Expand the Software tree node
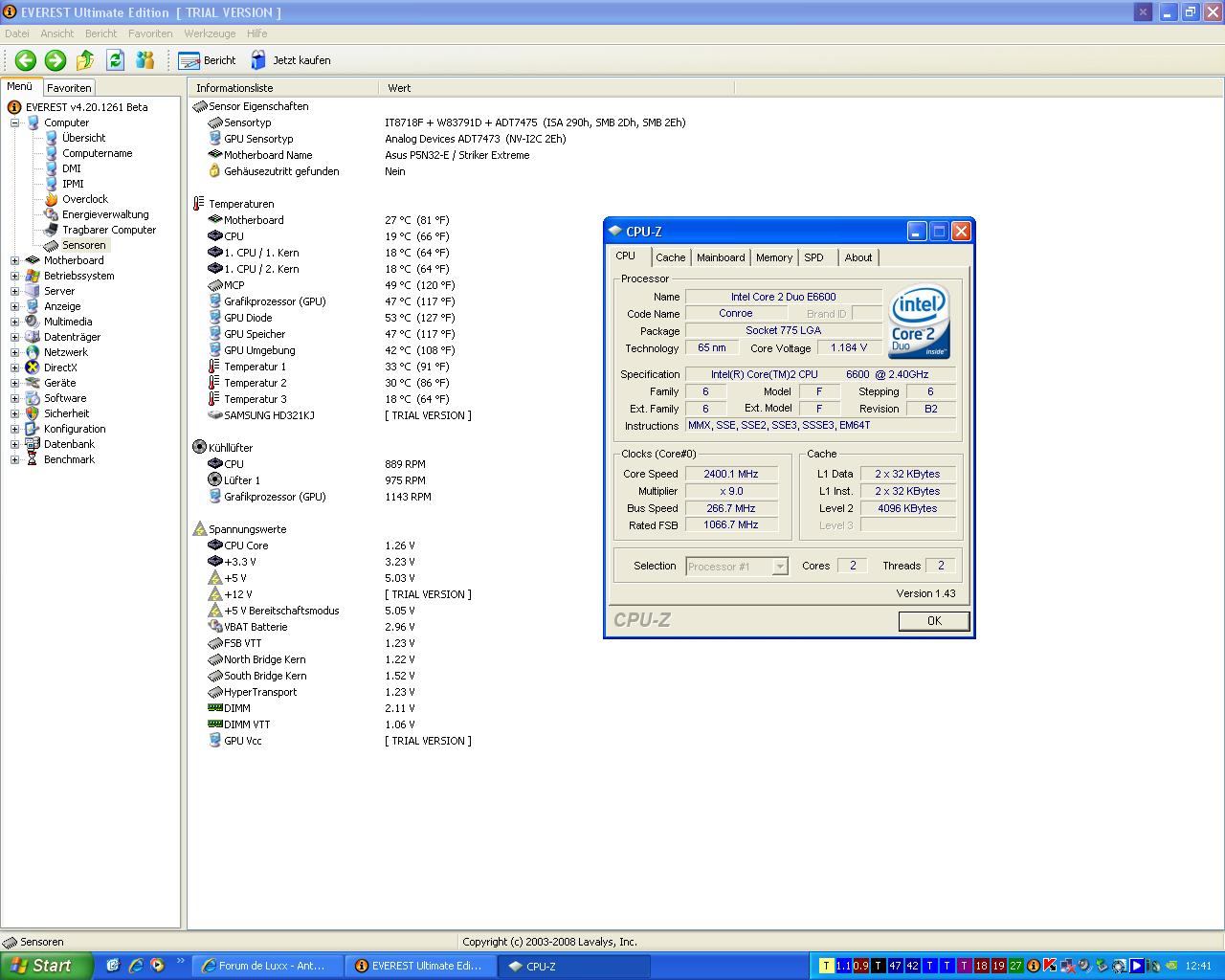 (x=14, y=398)
